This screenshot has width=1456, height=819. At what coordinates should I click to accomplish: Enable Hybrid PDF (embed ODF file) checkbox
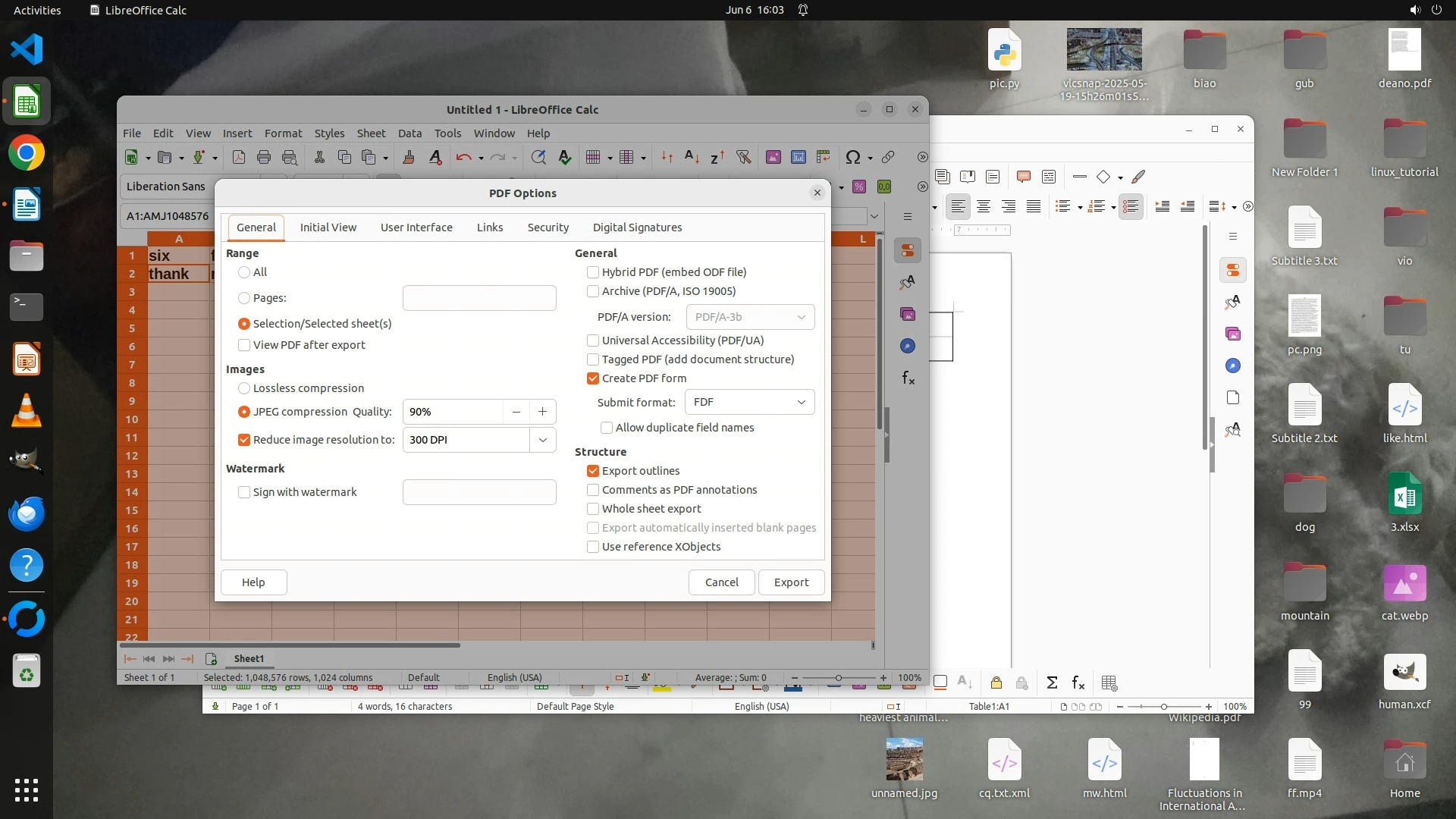593,272
